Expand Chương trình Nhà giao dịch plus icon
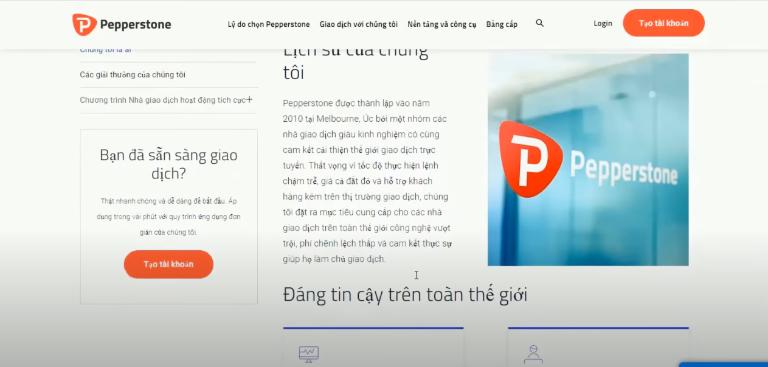This screenshot has width=768, height=367. click(249, 99)
